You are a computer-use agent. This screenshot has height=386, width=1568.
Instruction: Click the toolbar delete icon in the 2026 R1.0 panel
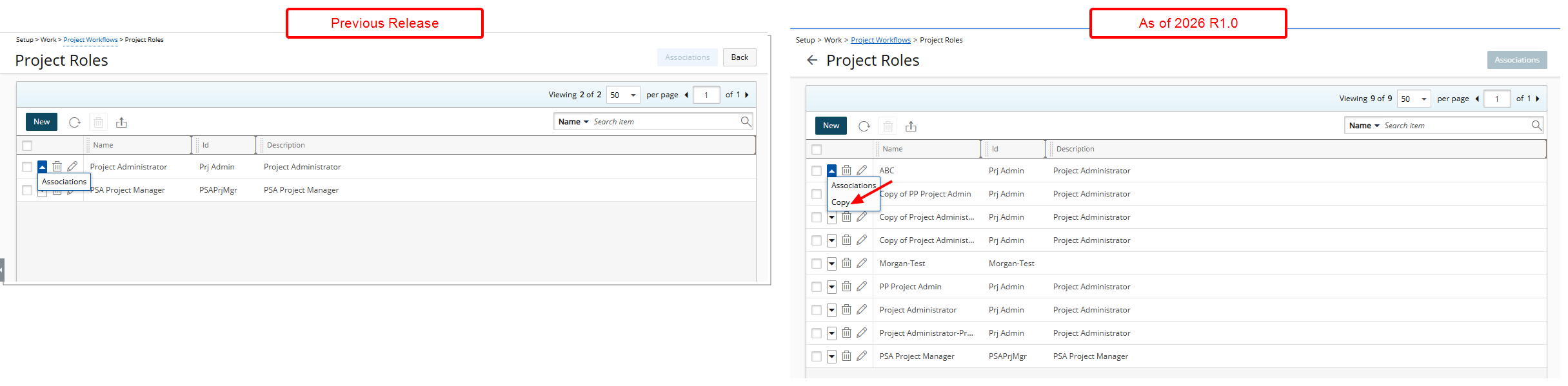click(x=888, y=126)
